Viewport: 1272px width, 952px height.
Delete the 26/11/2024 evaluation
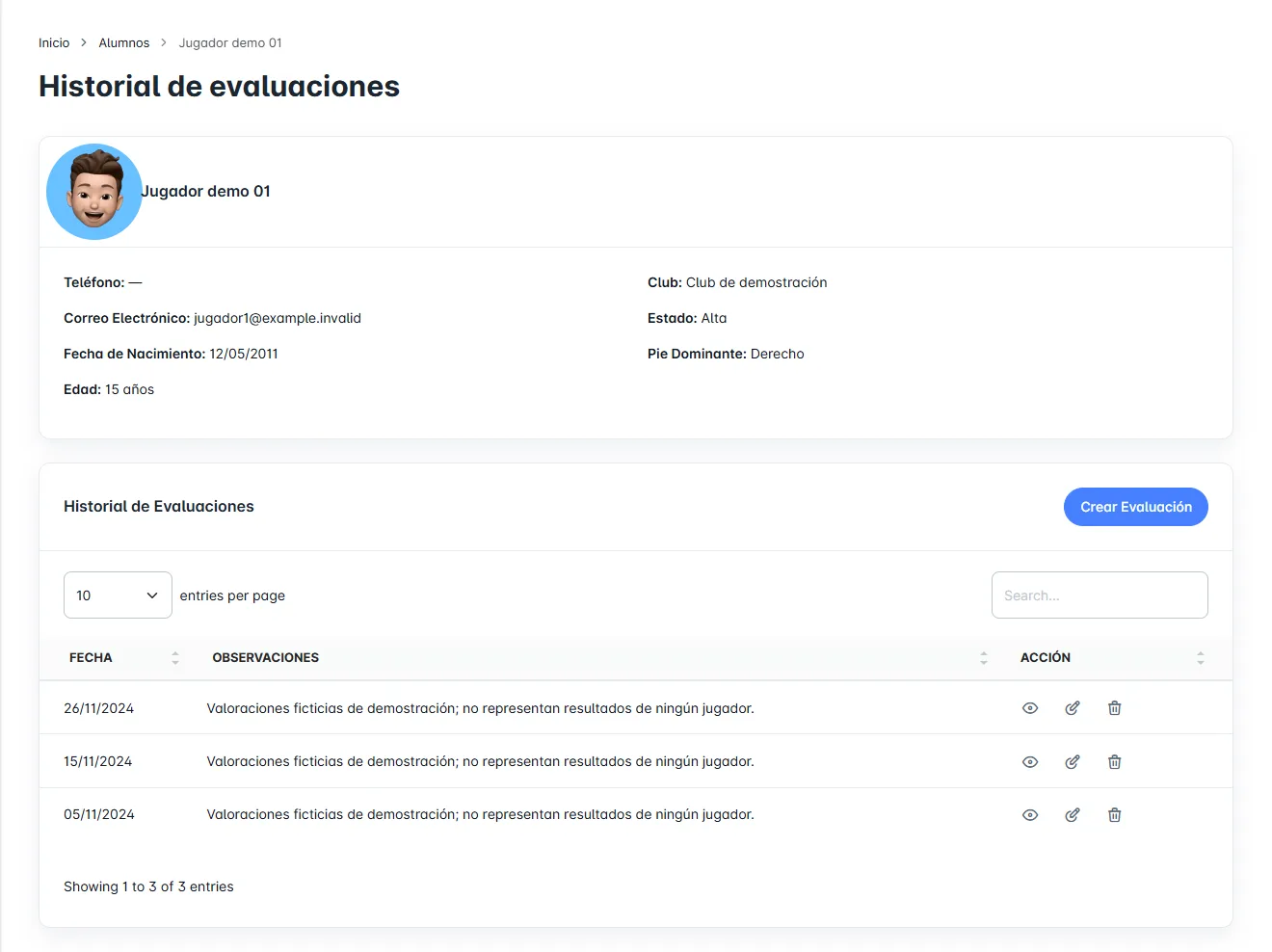(x=1115, y=708)
